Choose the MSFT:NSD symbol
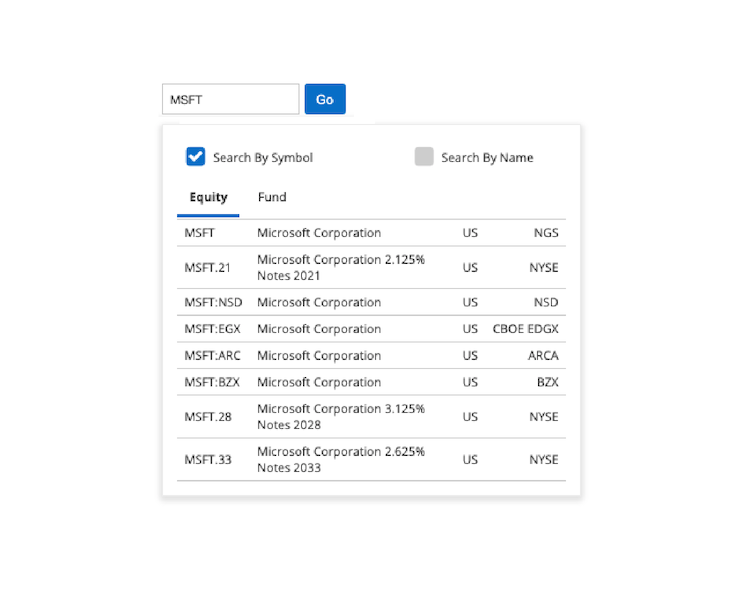This screenshot has height=597, width=750. point(213,303)
